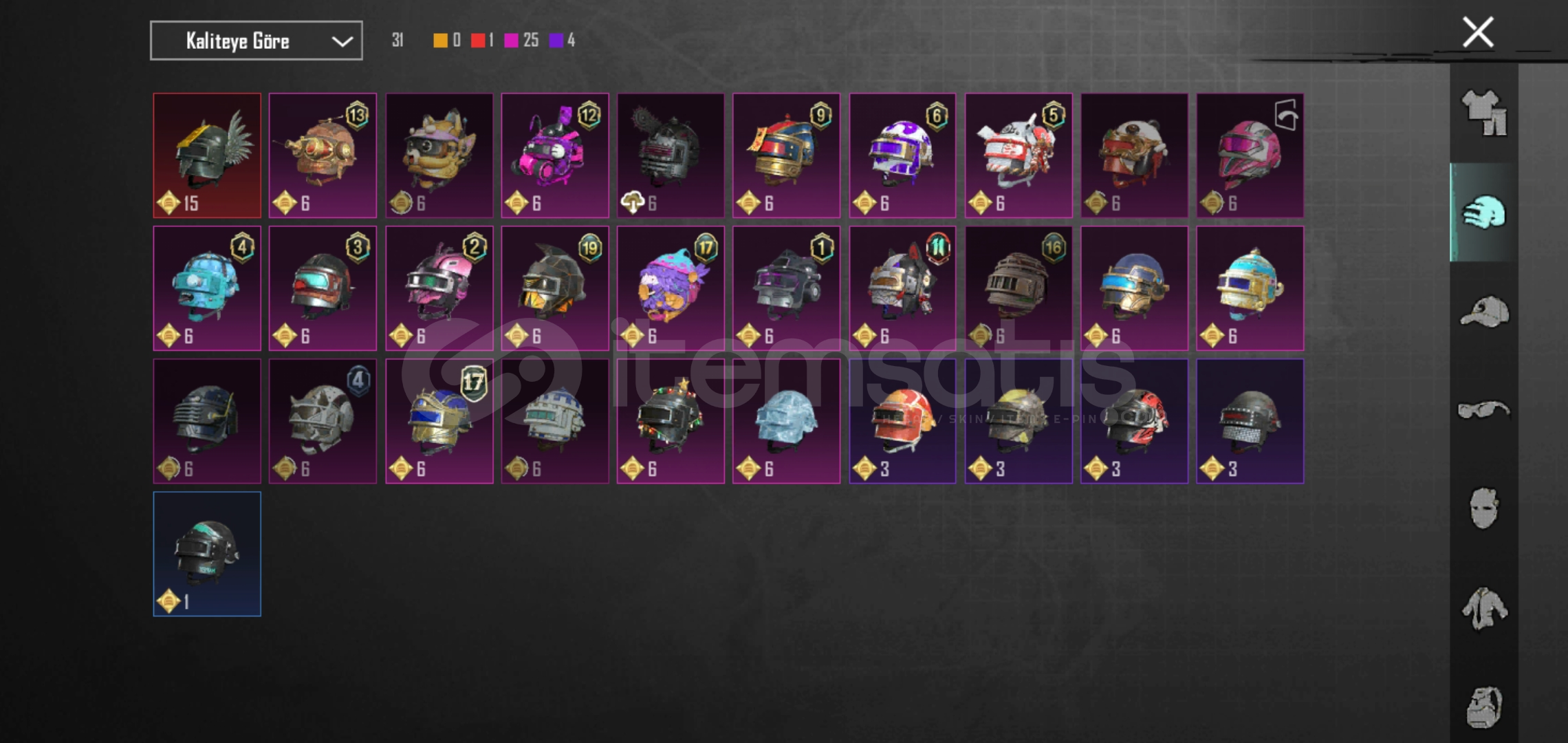
Task: Close the inventory with the X button
Action: (x=1478, y=32)
